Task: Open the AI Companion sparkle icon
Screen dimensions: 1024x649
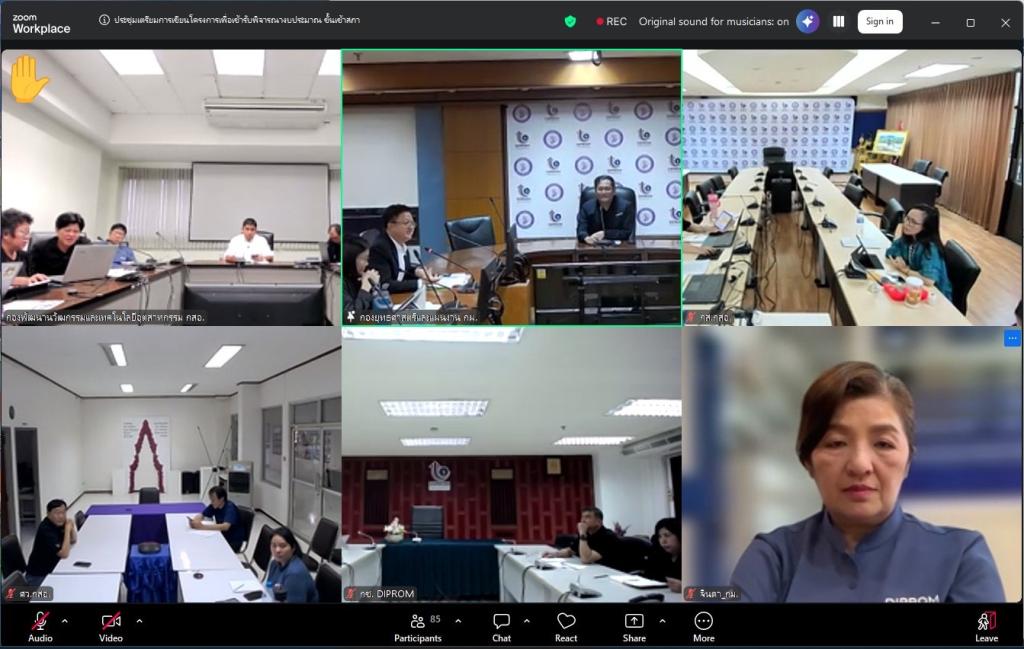Action: click(808, 22)
